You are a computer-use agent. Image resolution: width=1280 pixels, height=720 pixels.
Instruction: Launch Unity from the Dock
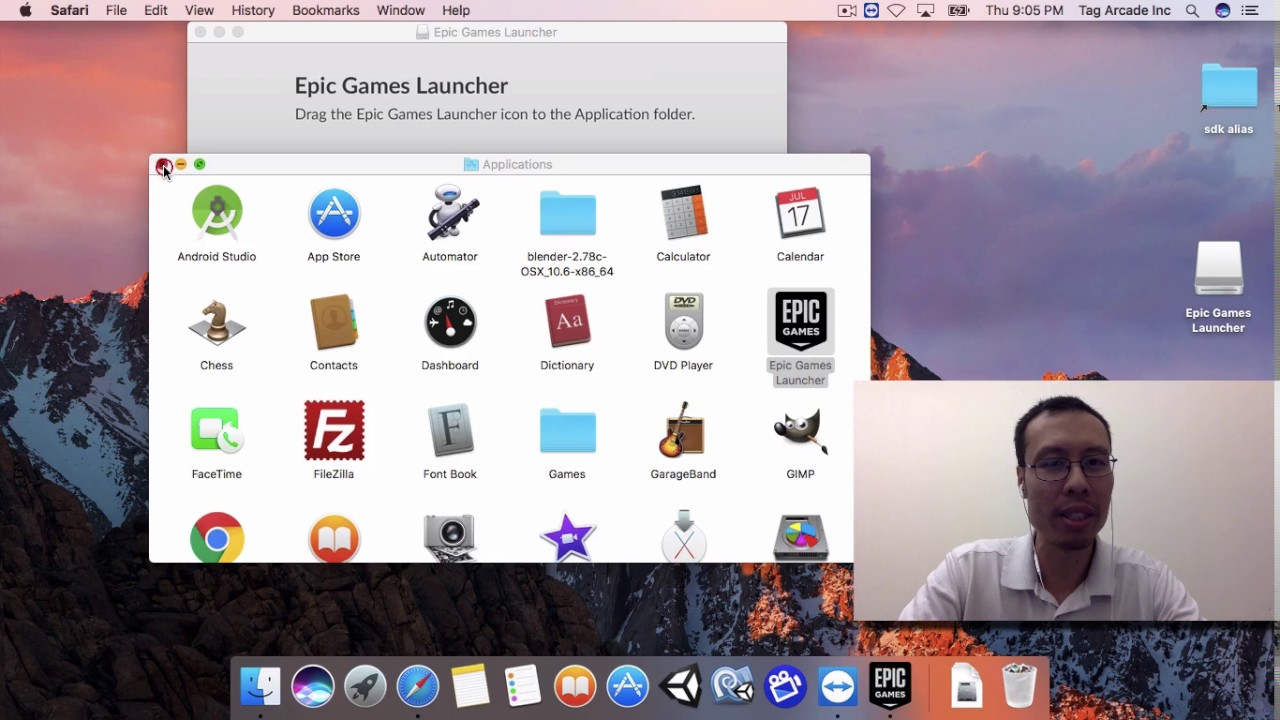(x=680, y=686)
